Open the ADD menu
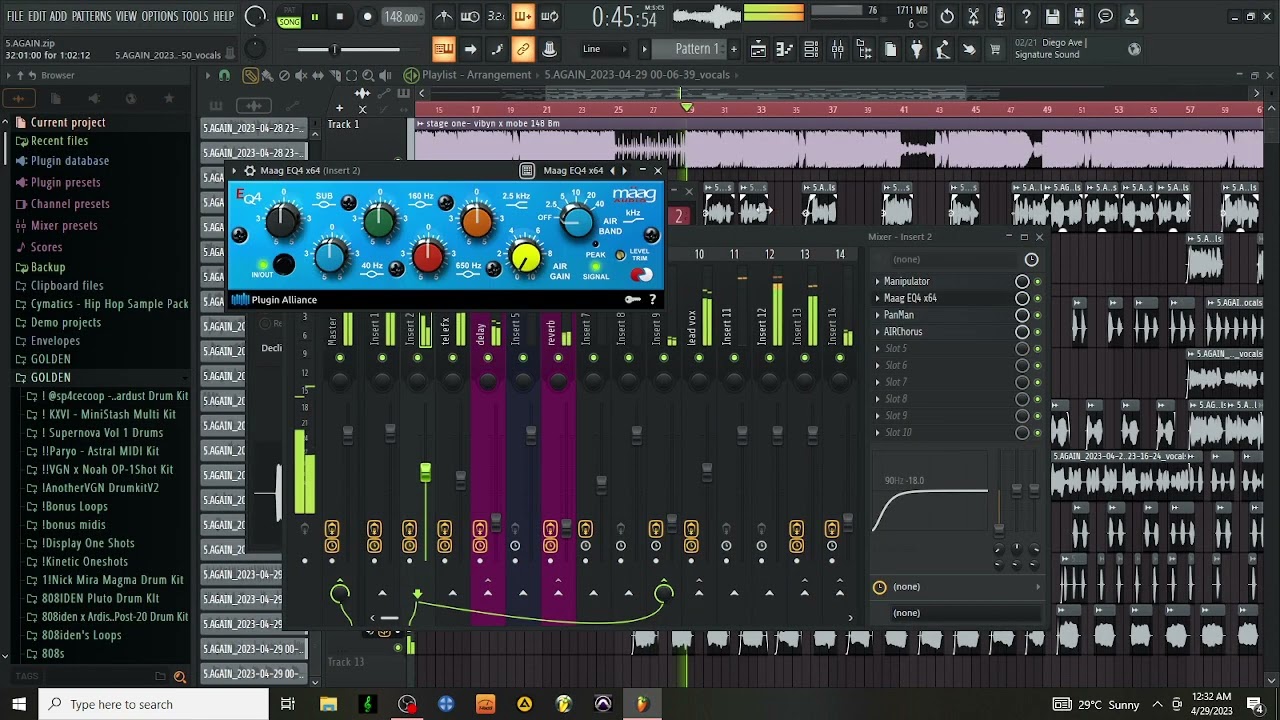The image size is (1280, 720). tap(59, 16)
